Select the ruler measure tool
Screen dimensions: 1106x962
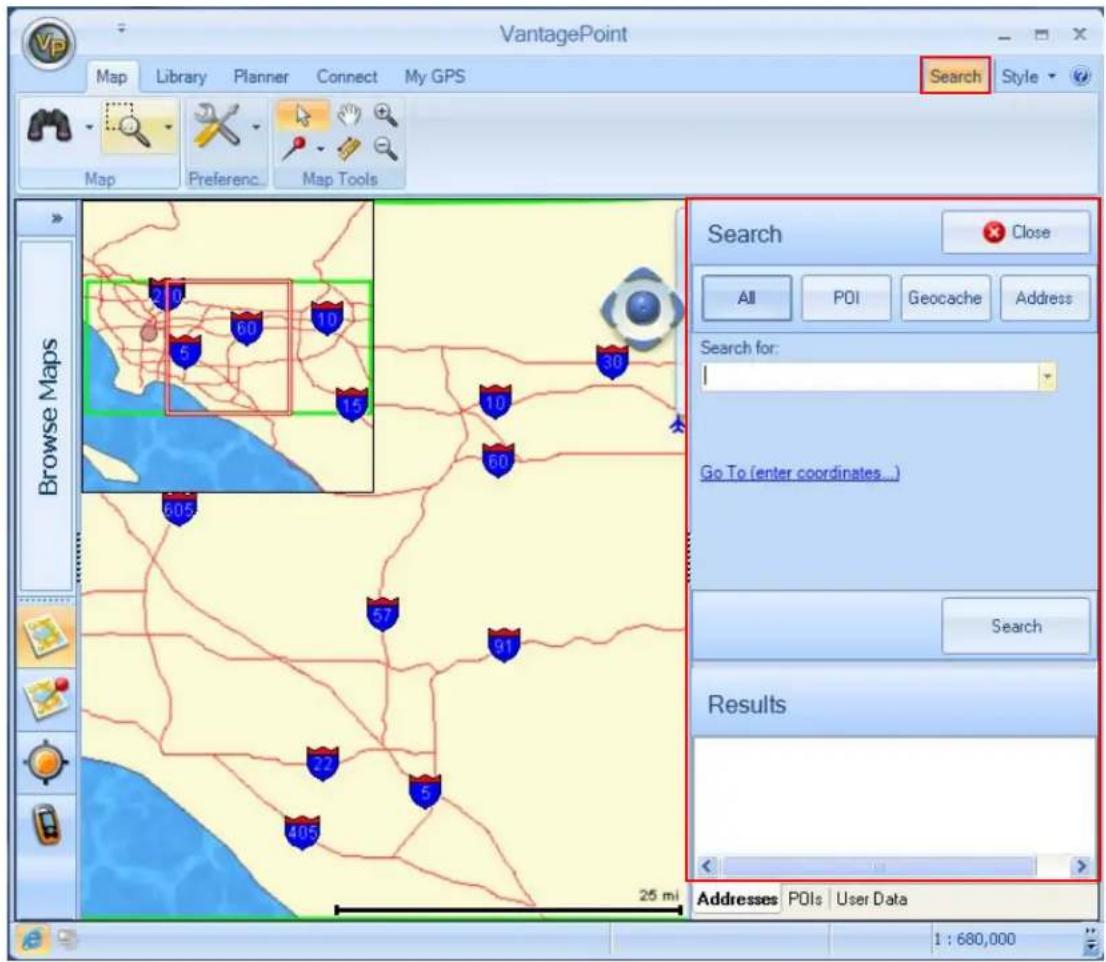pyautogui.click(x=348, y=148)
